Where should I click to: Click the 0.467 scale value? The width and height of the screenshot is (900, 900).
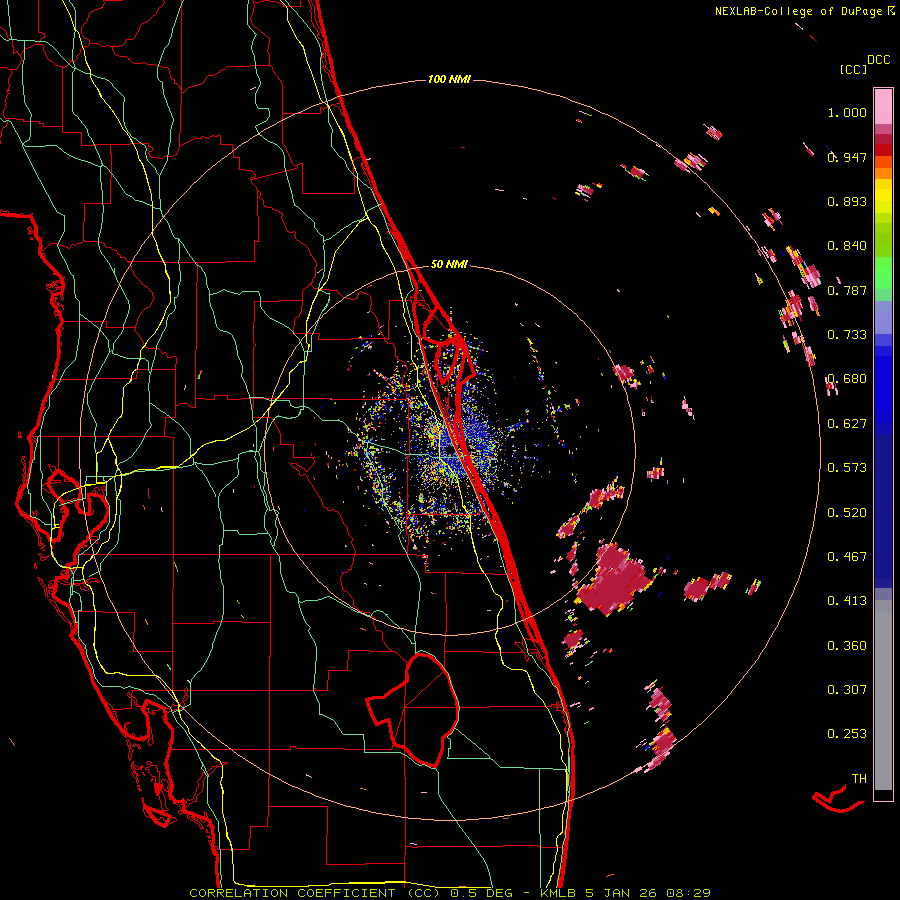point(847,557)
